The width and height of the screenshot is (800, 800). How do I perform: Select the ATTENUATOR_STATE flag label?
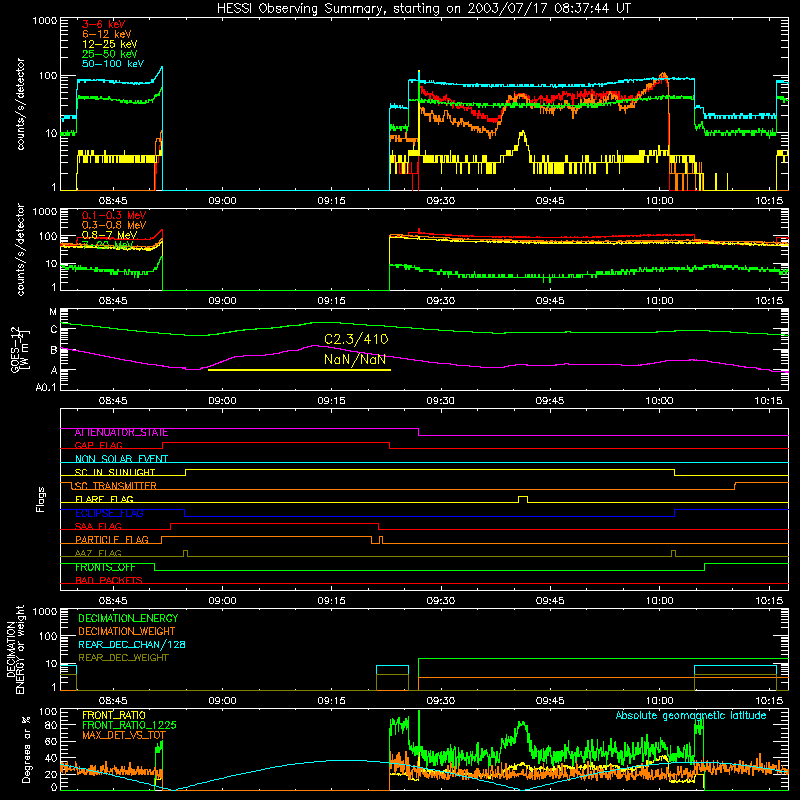click(x=121, y=433)
